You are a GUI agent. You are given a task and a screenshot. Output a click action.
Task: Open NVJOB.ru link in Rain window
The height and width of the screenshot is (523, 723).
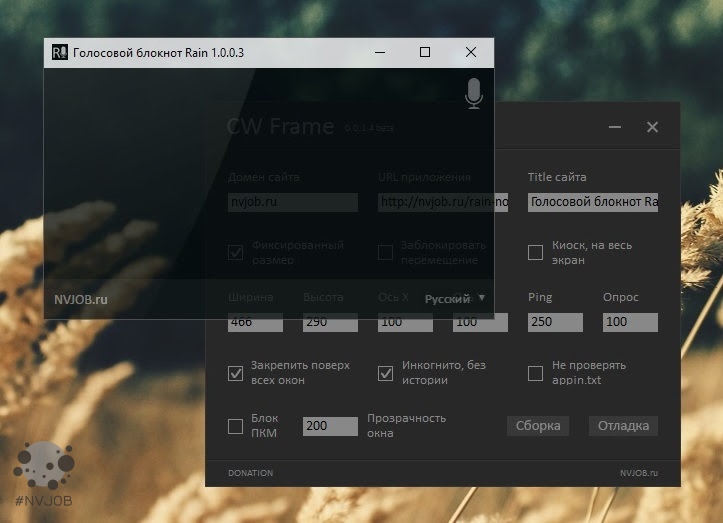click(81, 300)
